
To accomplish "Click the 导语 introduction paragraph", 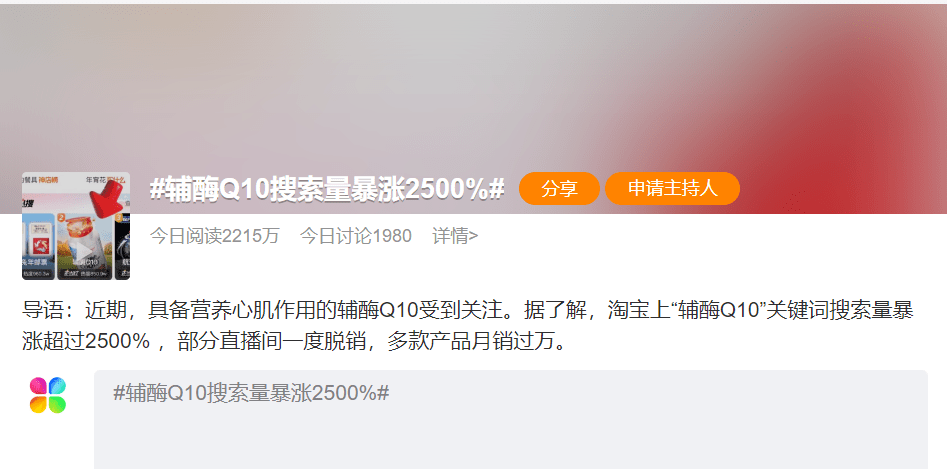I will tap(467, 326).
